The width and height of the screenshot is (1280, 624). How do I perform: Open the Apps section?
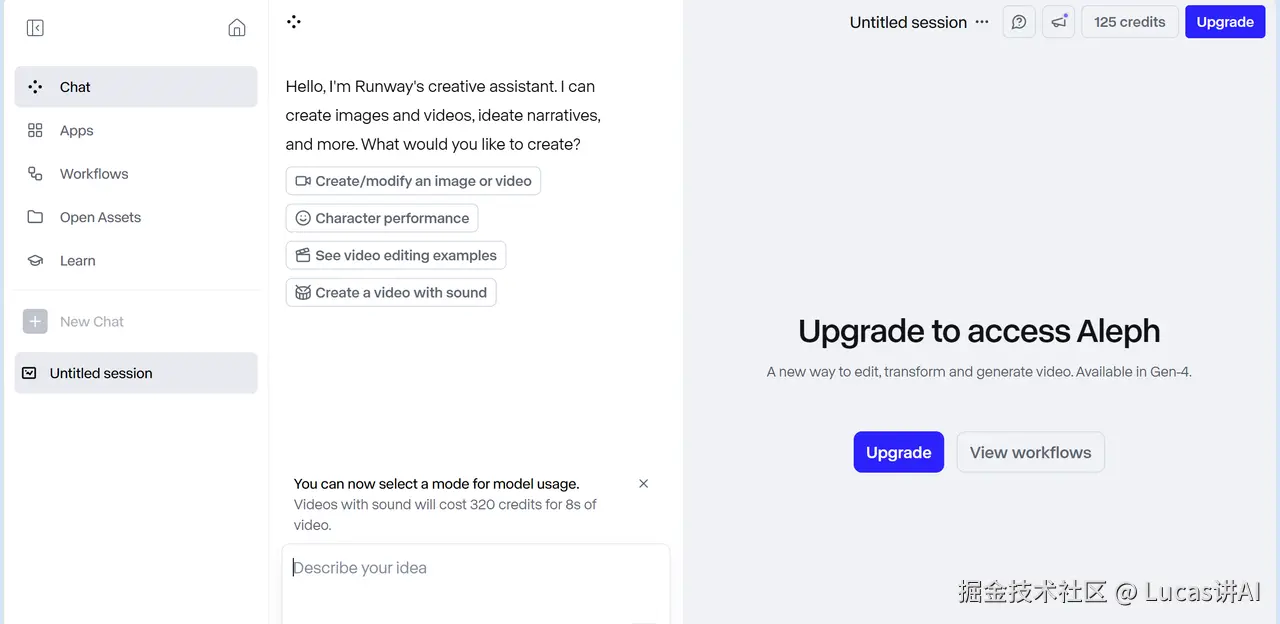tap(76, 131)
